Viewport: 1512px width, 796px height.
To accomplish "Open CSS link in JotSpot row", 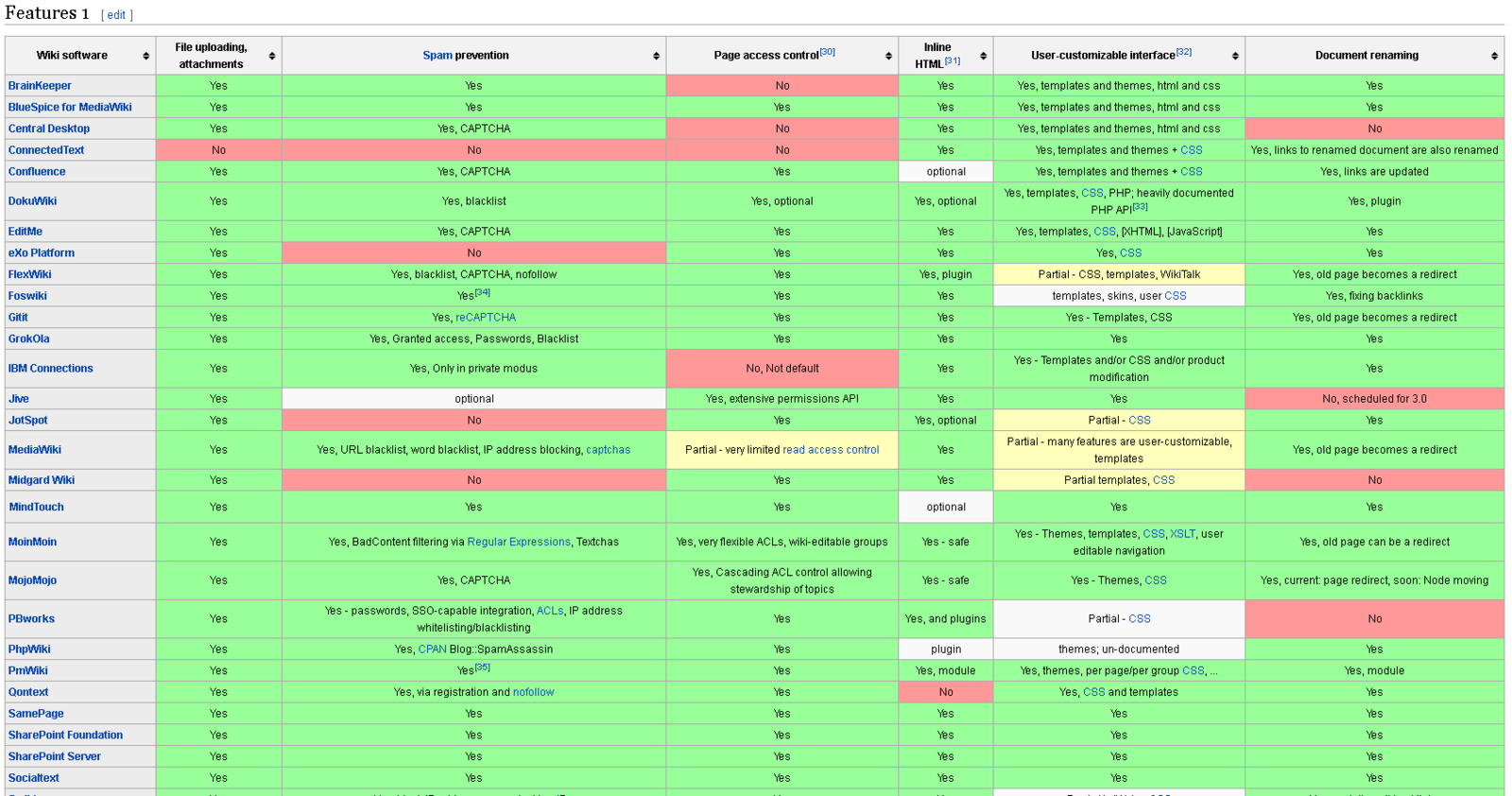I will click(x=1140, y=421).
